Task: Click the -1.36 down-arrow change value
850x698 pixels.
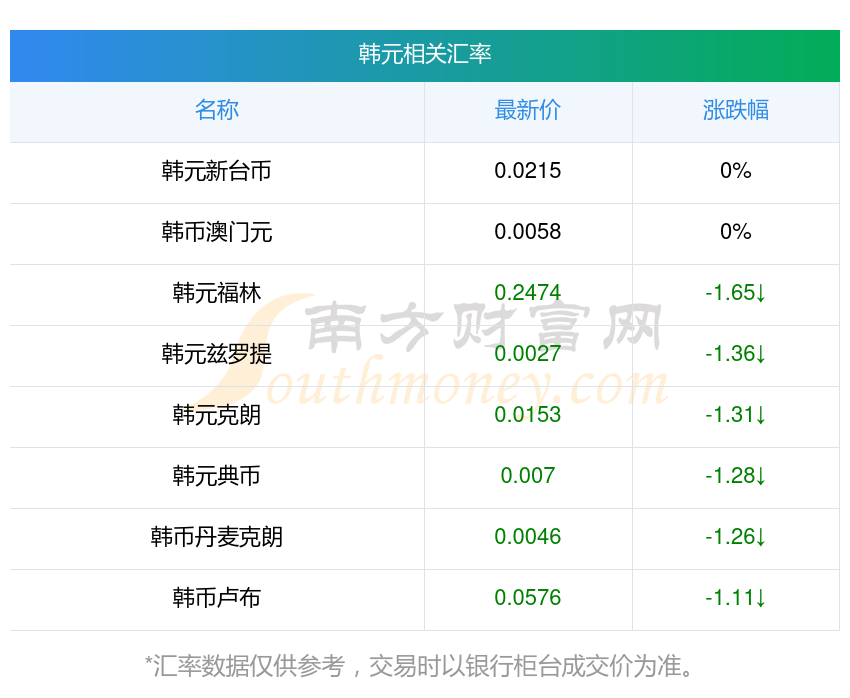Action: (736, 354)
